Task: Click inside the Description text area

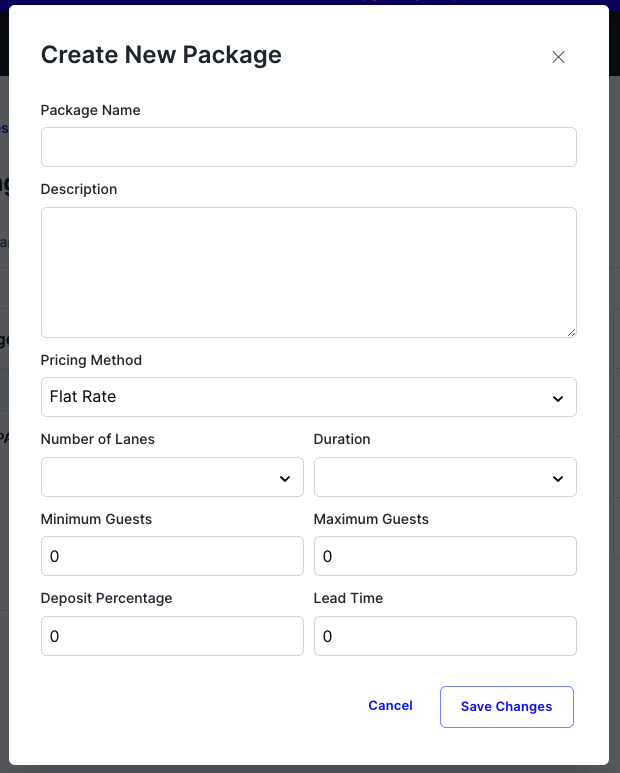Action: 308,272
